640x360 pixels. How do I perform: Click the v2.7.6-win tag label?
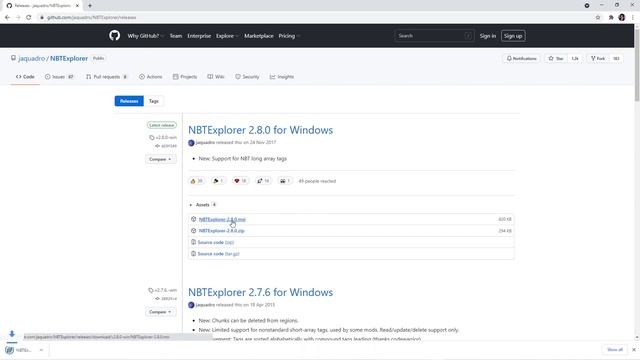click(x=163, y=290)
